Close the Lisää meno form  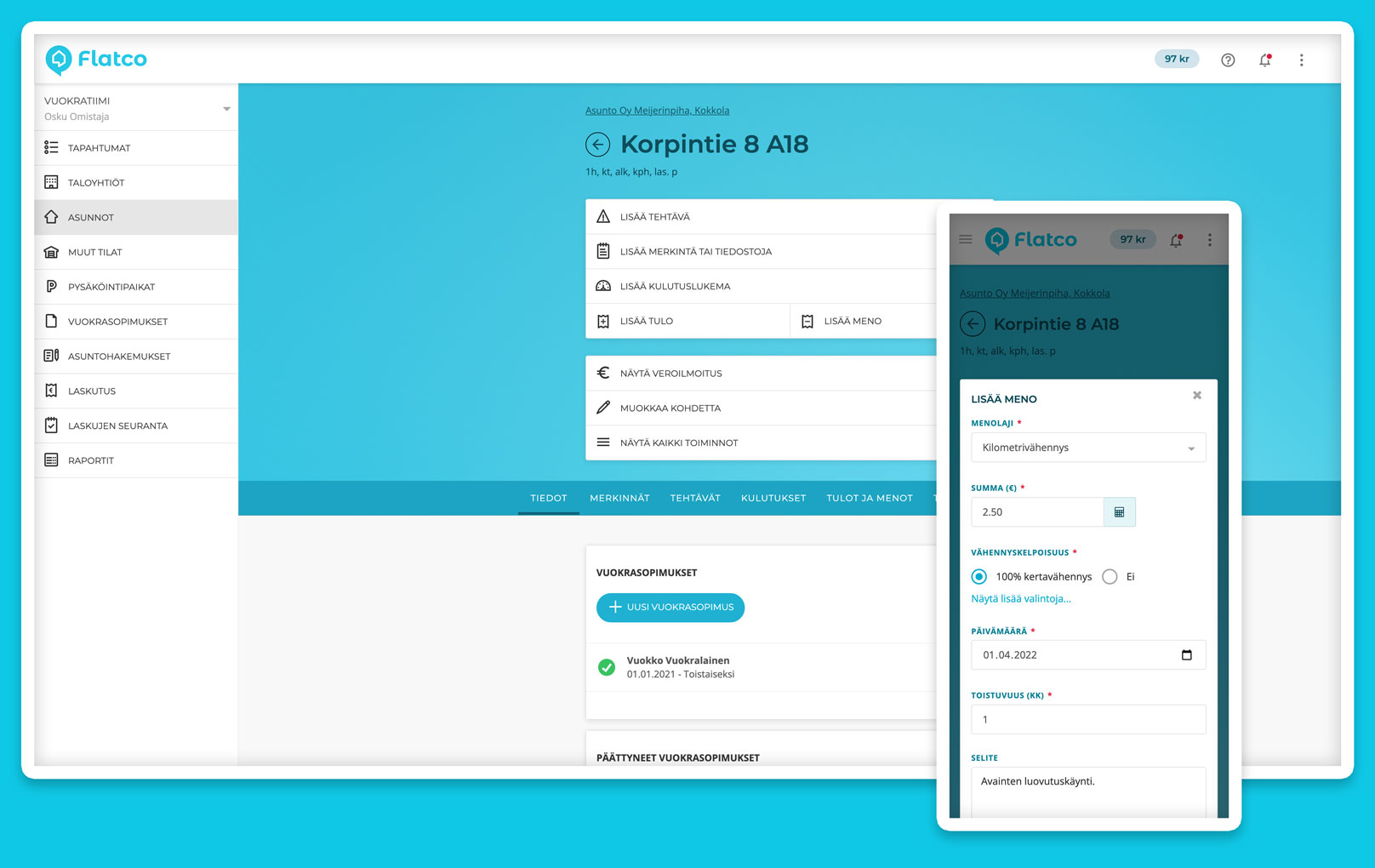(1197, 396)
